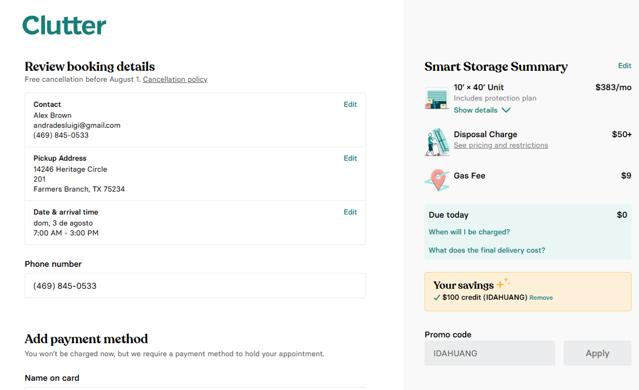Click the contact phone (469) 845-0533 under Alex Brown

(x=61, y=135)
